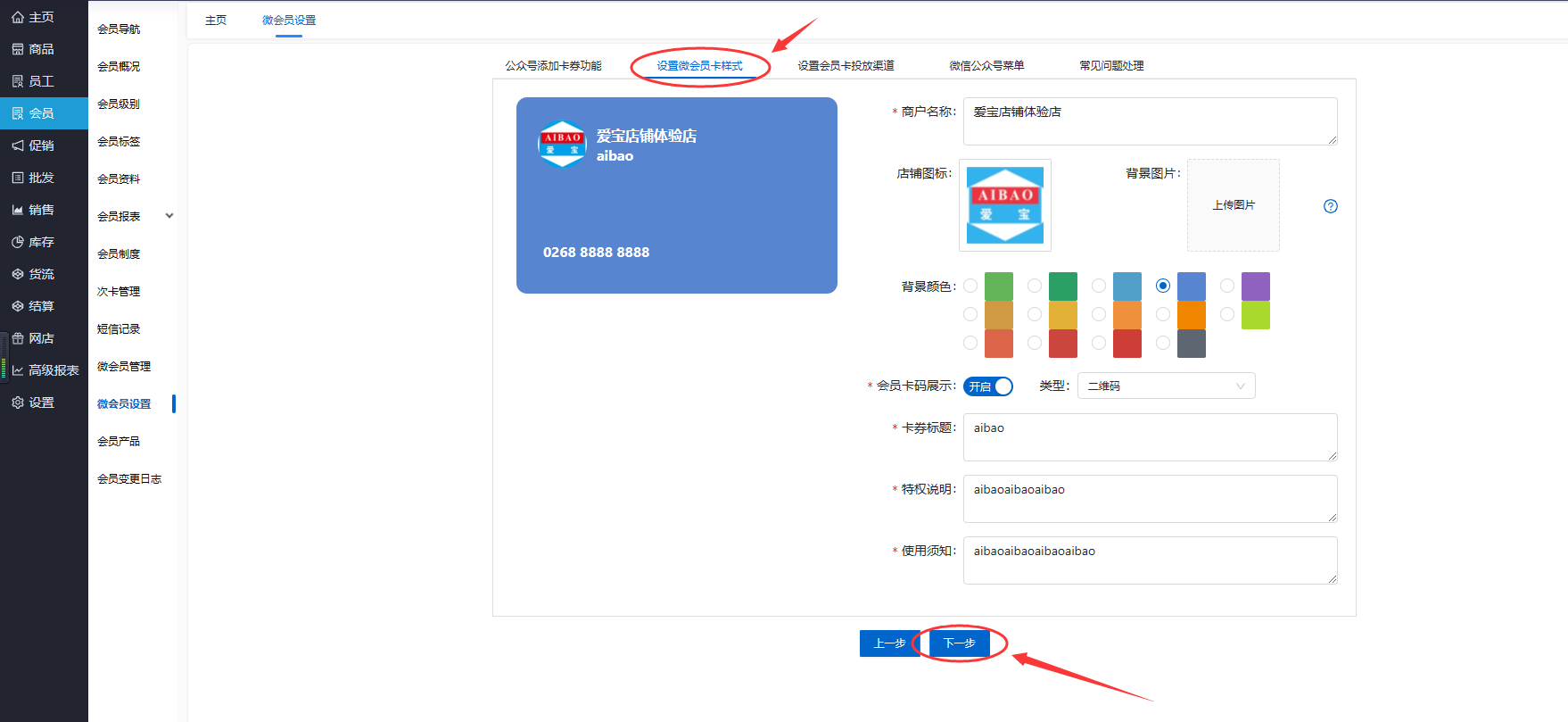This screenshot has width=1568, height=722.
Task: Open the 设置微会员卡样式 step tab
Action: pyautogui.click(x=699, y=66)
